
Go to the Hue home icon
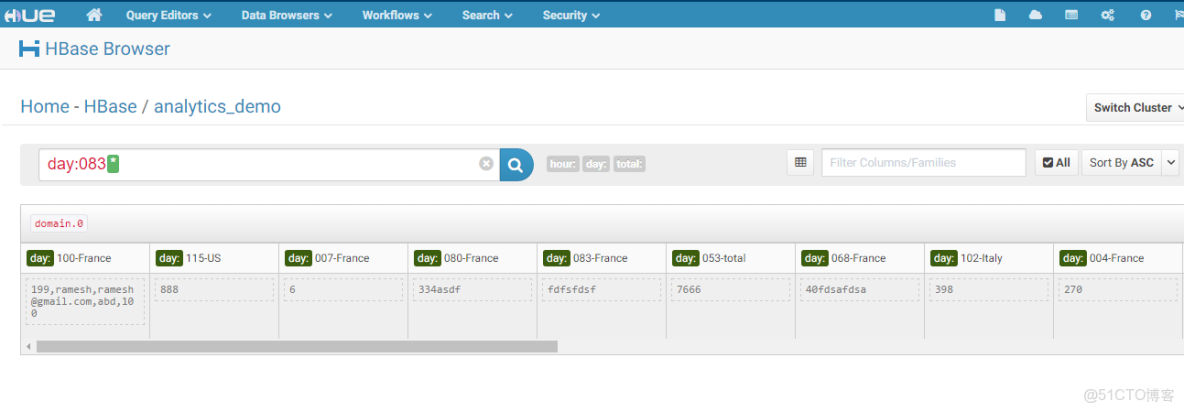coord(94,14)
